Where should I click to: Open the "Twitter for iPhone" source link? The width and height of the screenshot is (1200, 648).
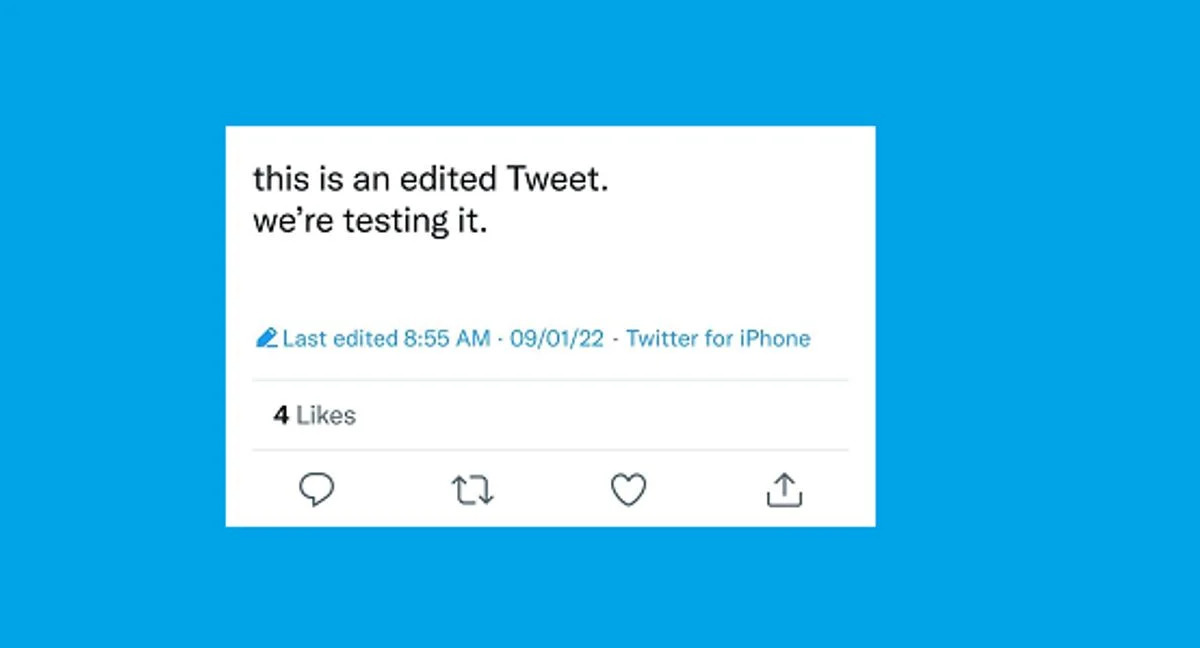pyautogui.click(x=718, y=339)
